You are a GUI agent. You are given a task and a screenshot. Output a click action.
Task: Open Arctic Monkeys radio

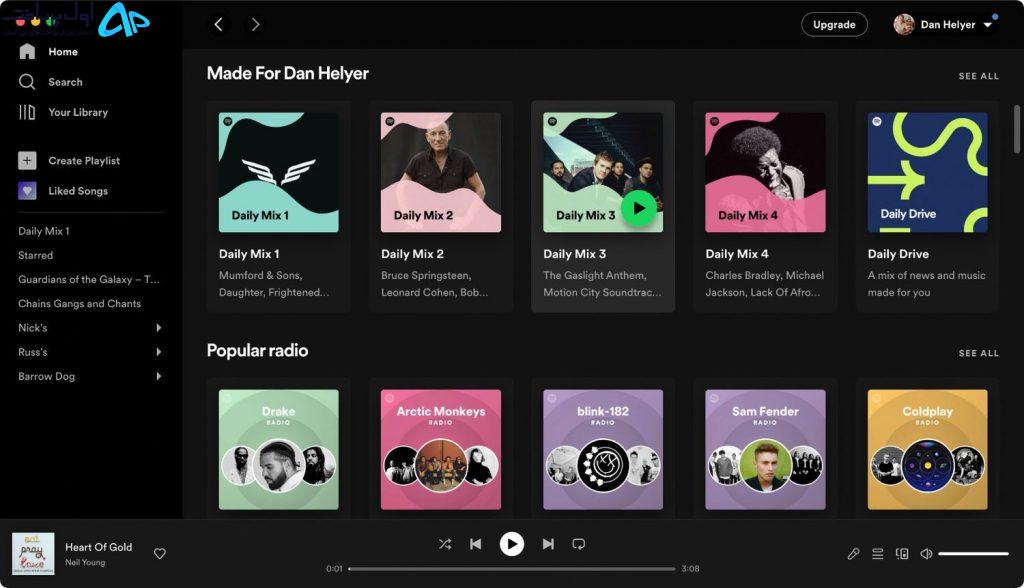point(441,449)
